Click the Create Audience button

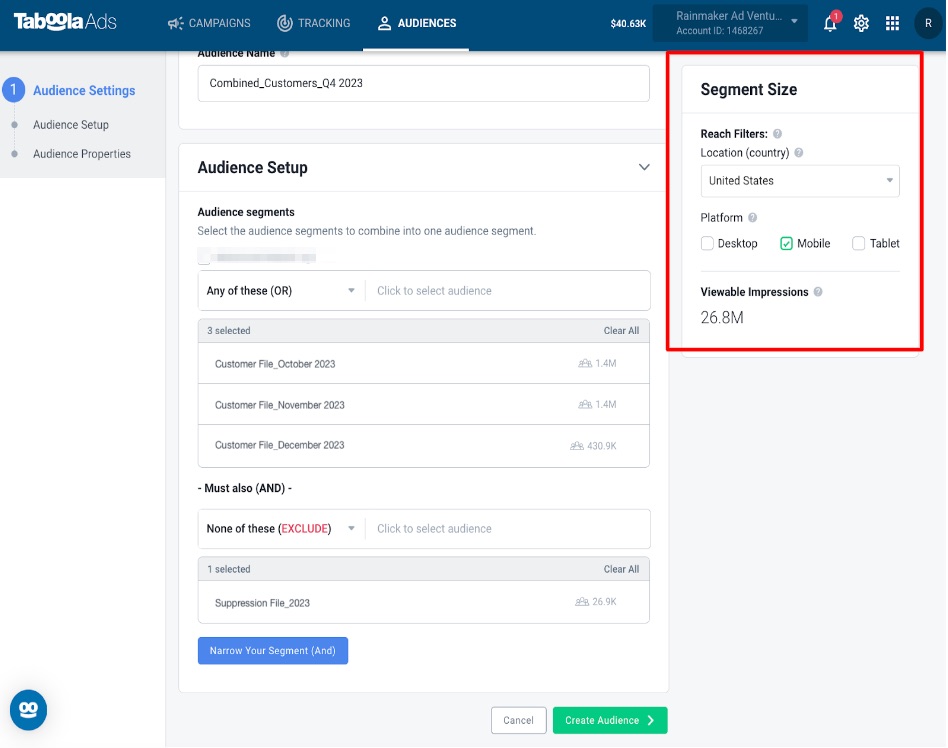point(610,720)
